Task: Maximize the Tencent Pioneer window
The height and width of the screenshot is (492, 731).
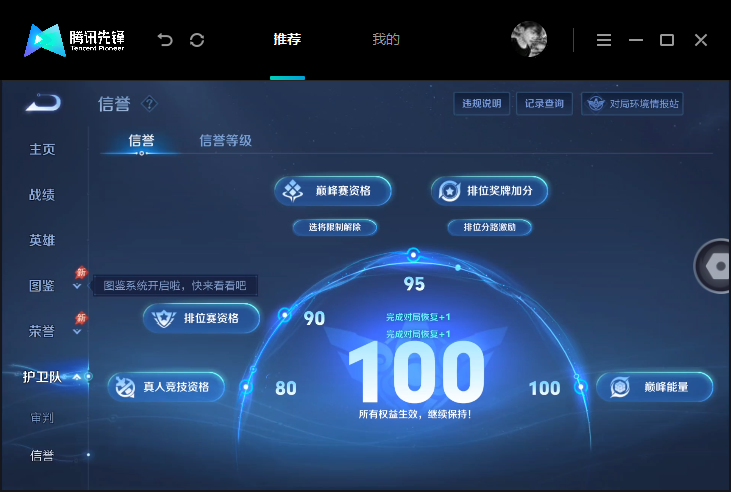Action: (x=667, y=40)
